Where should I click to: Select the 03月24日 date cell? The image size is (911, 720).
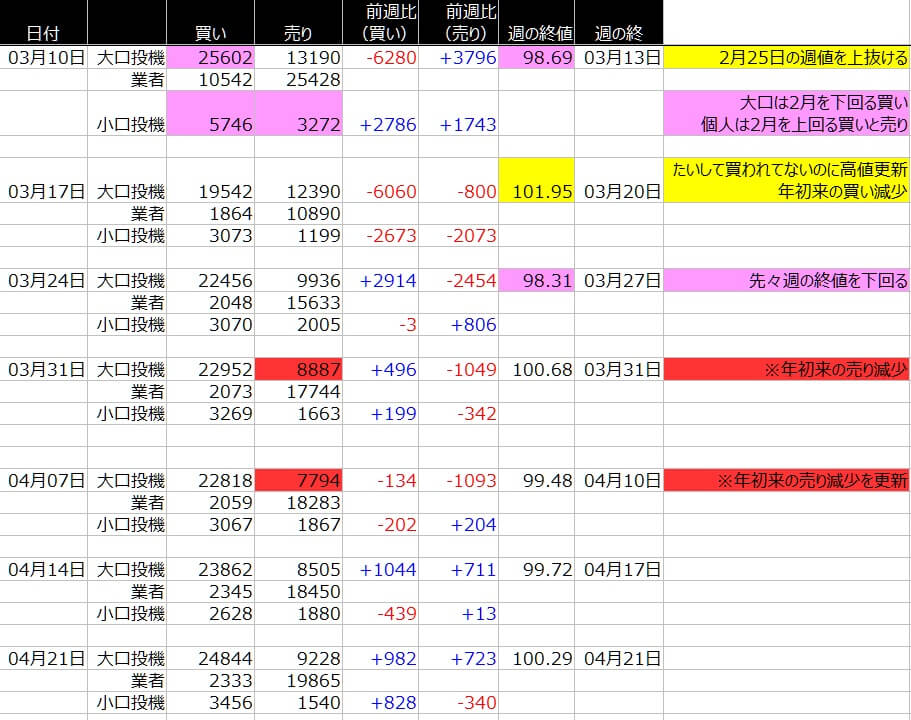click(x=44, y=280)
